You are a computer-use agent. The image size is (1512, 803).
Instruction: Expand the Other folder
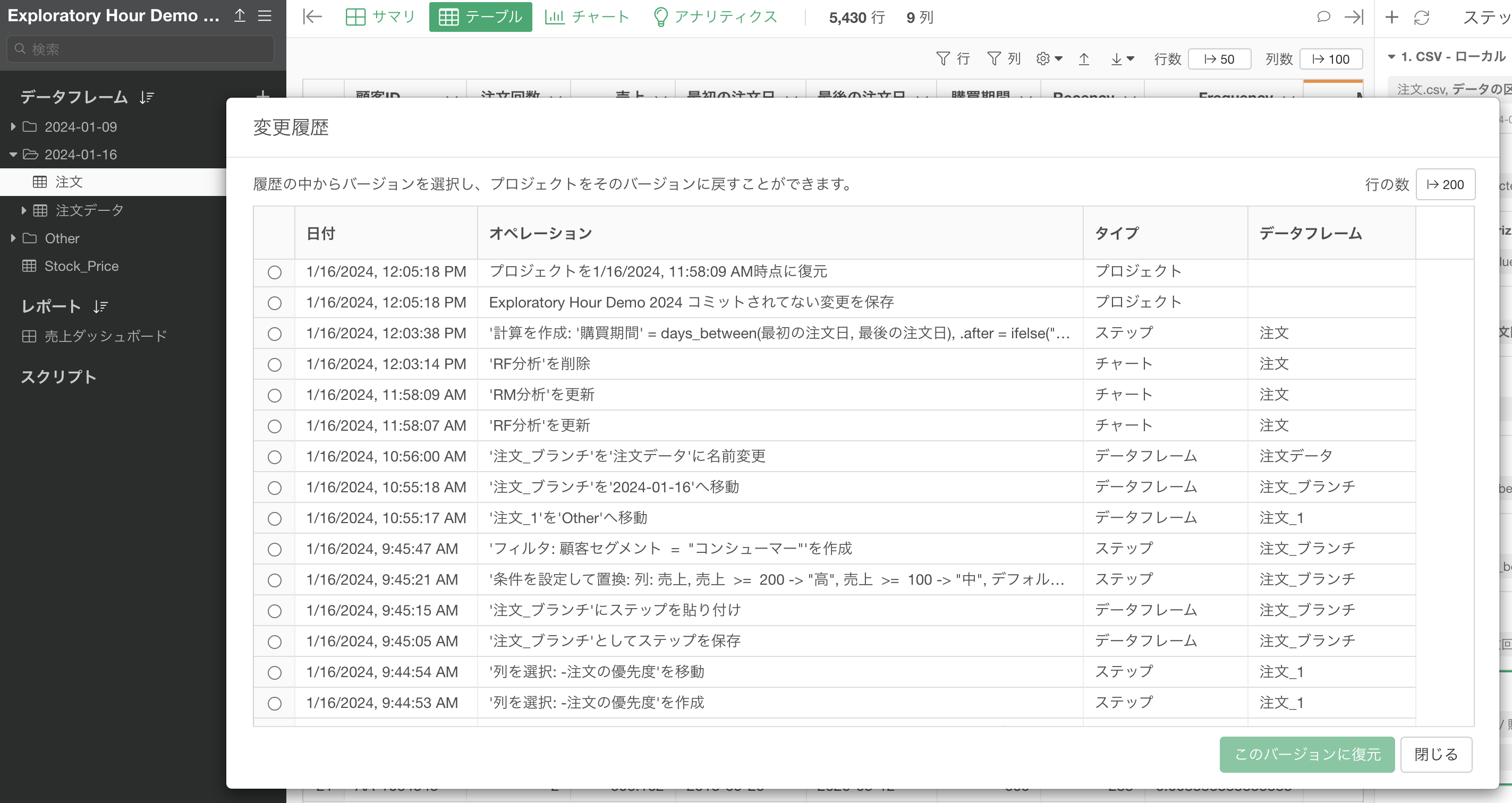13,238
